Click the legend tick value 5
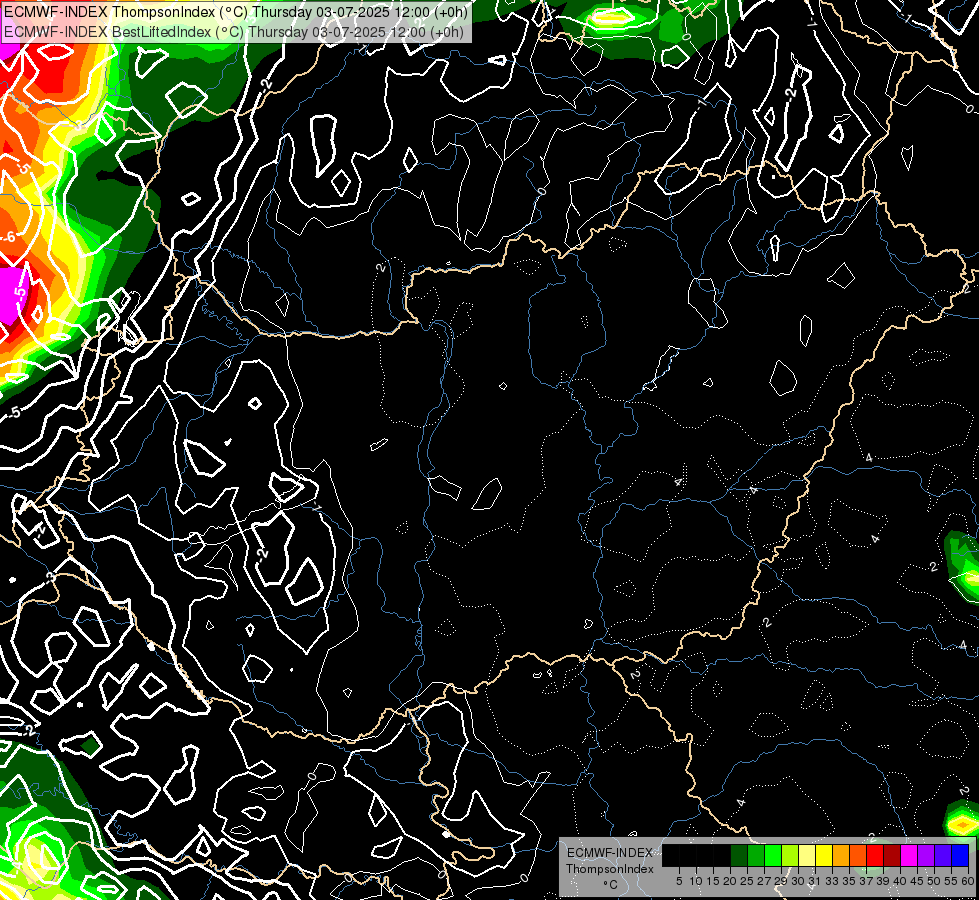 679,881
